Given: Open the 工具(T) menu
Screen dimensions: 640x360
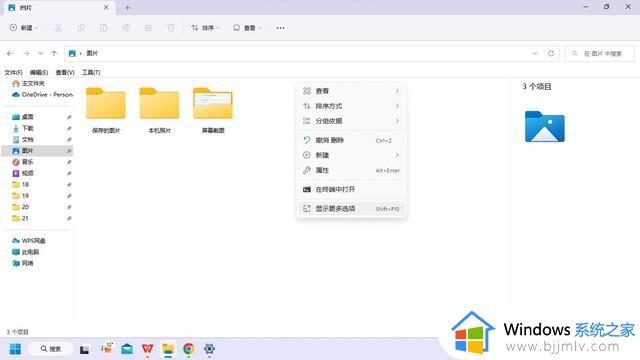Looking at the screenshot, I should pos(91,72).
